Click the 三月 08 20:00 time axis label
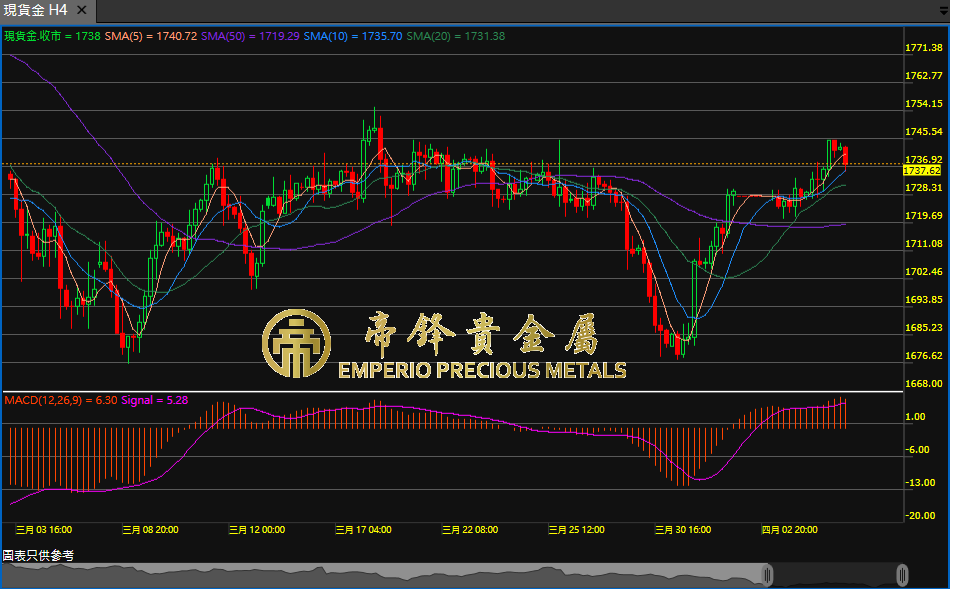956x589 pixels. pyautogui.click(x=151, y=530)
